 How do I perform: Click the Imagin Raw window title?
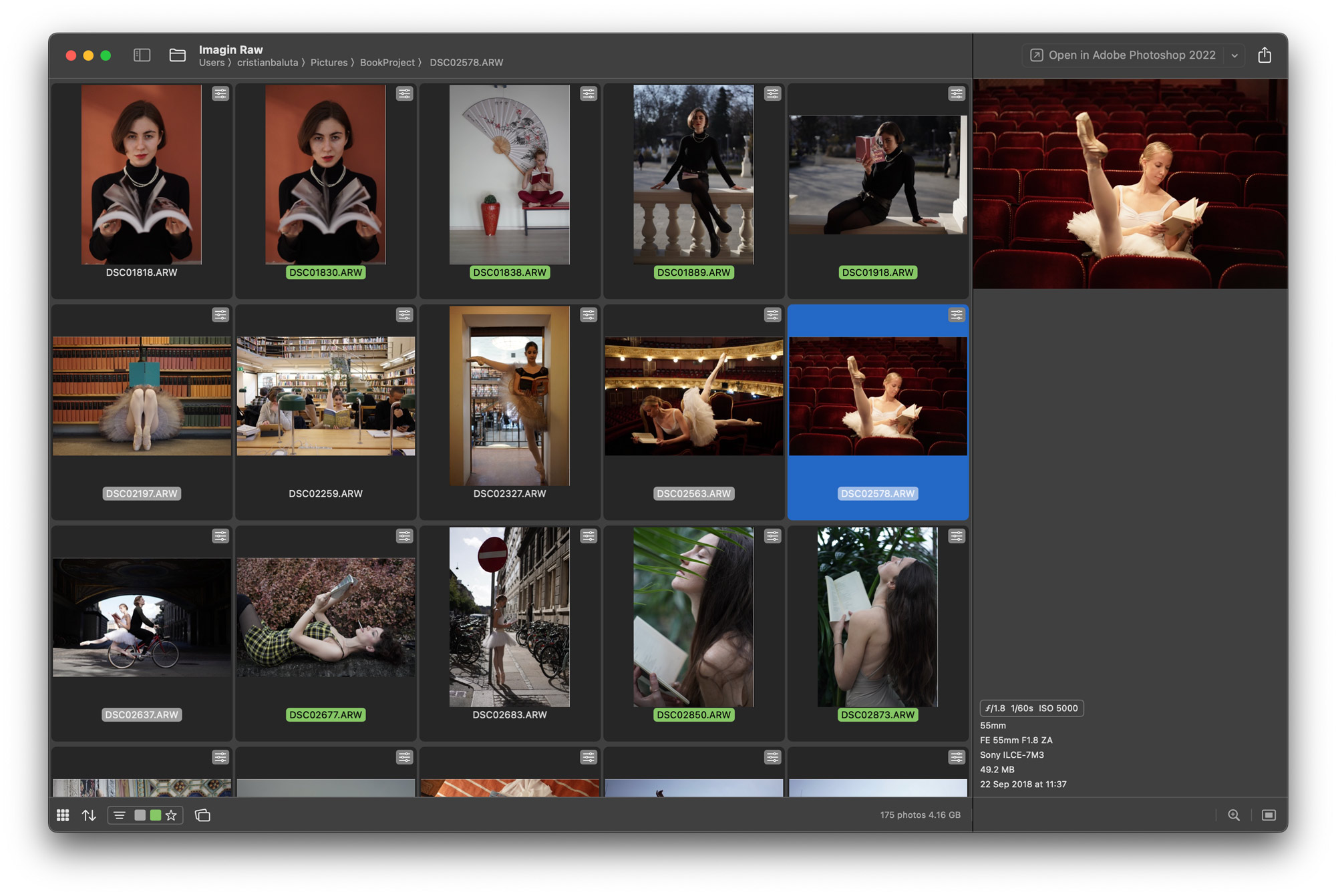231,49
